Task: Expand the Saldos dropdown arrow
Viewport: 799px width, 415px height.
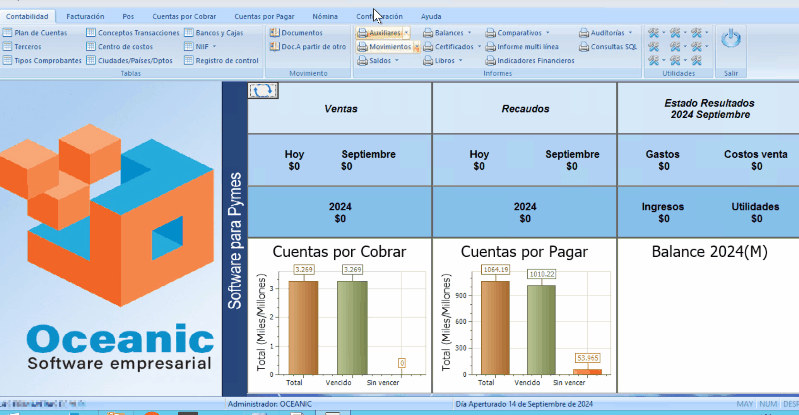Action: click(396, 60)
